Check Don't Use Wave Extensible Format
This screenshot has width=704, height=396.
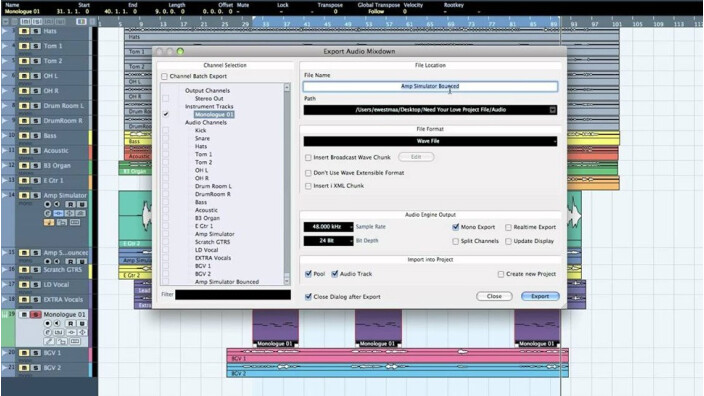[x=308, y=173]
